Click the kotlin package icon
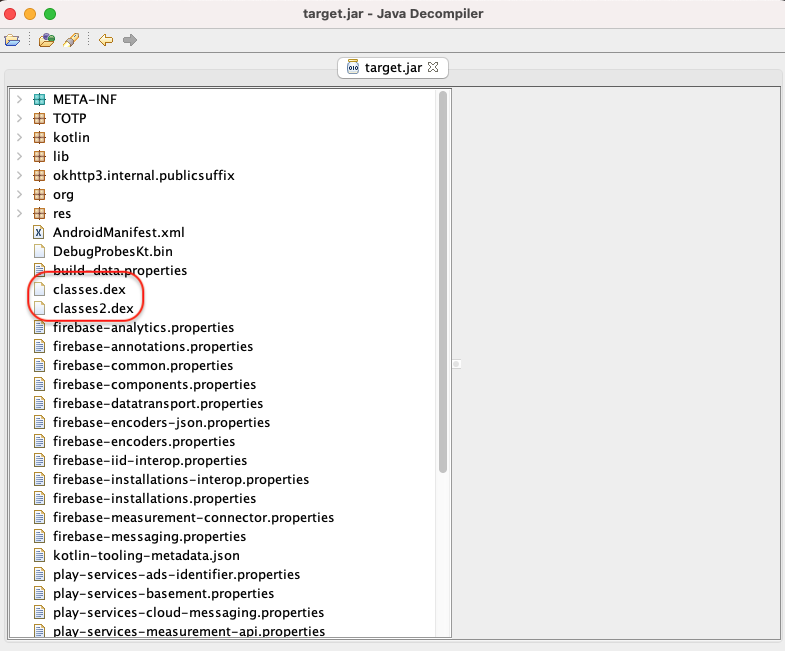Image resolution: width=785 pixels, height=651 pixels. point(39,137)
